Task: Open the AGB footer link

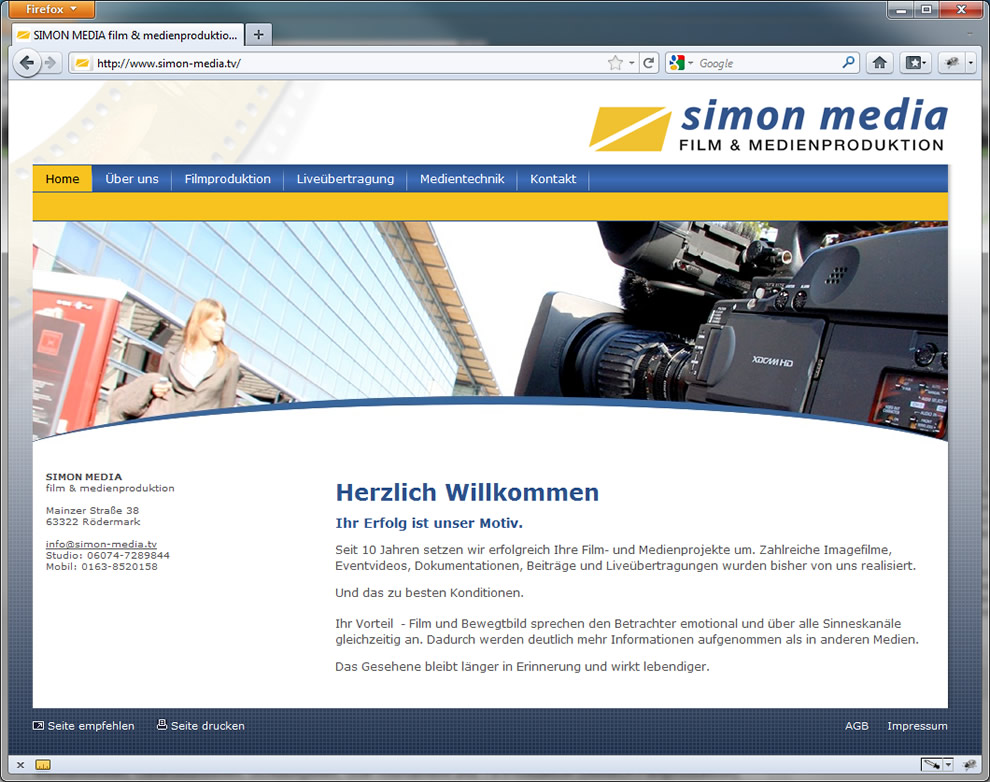Action: 857,726
